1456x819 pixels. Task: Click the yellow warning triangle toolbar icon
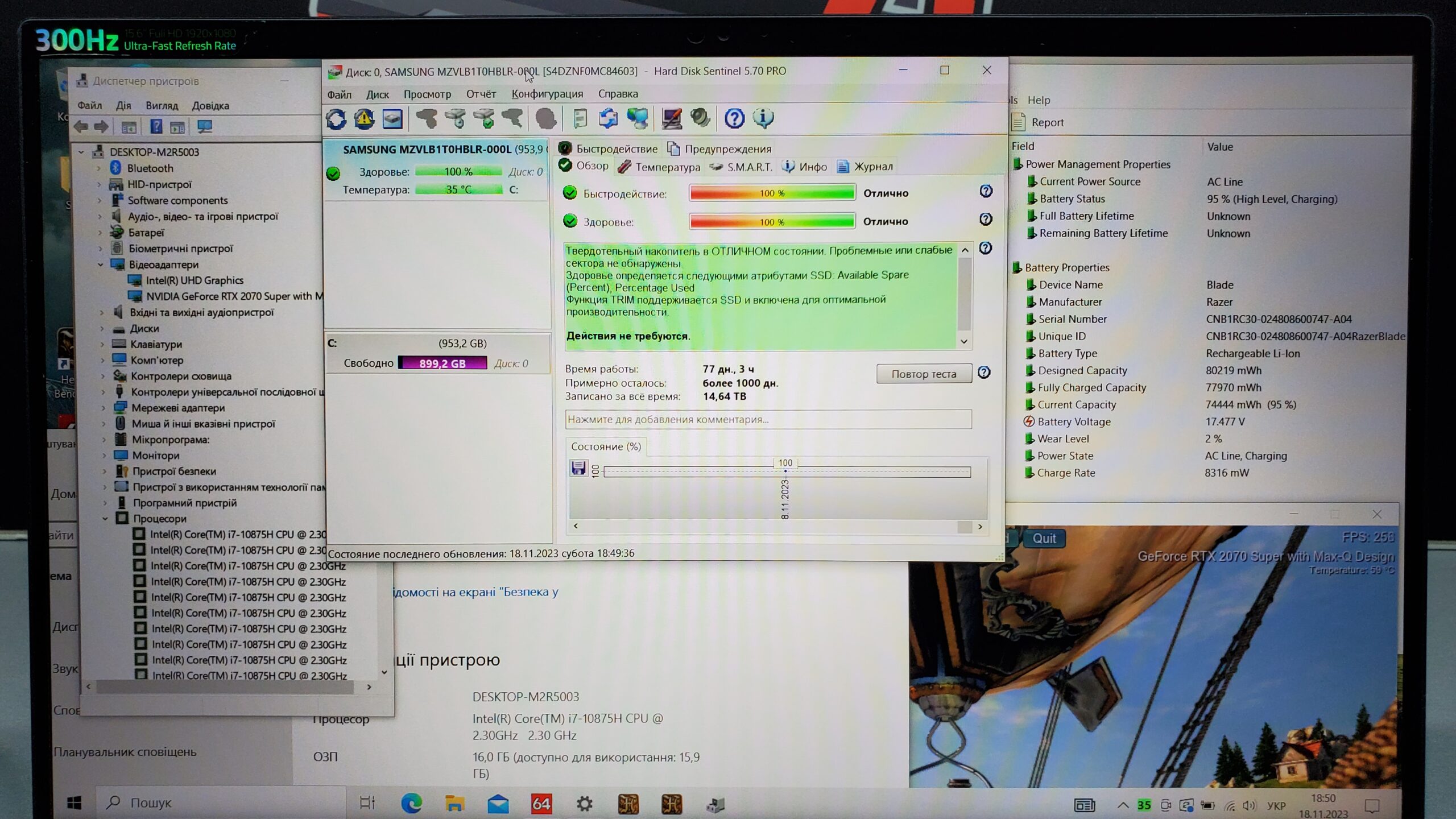click(x=364, y=119)
